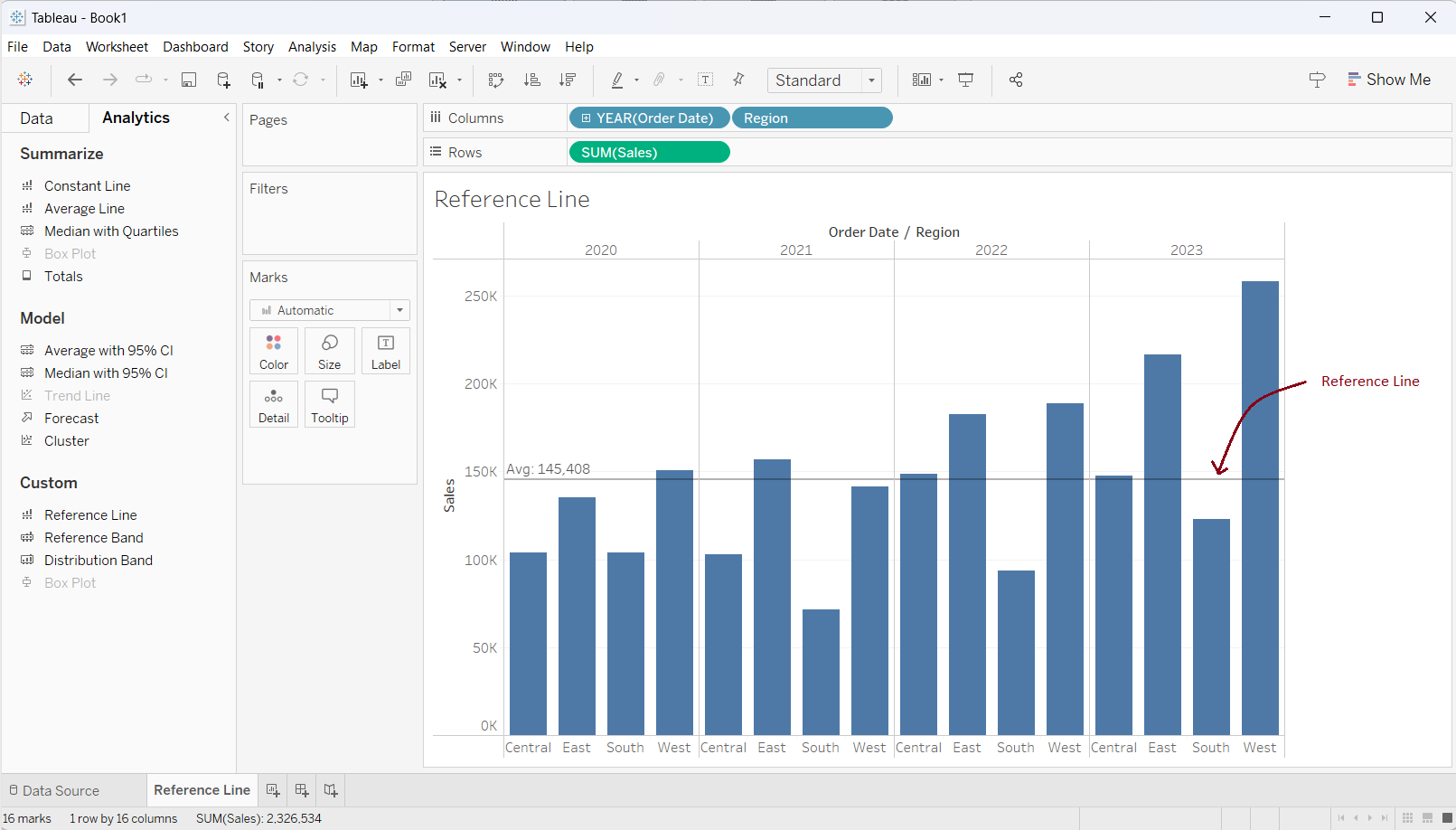The image size is (1456, 830).
Task: Click the Color button in Marks card
Action: point(274,351)
